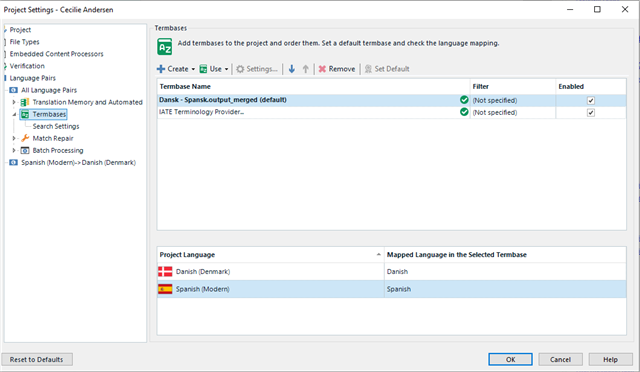Cancel the Project Settings dialog

(560, 359)
